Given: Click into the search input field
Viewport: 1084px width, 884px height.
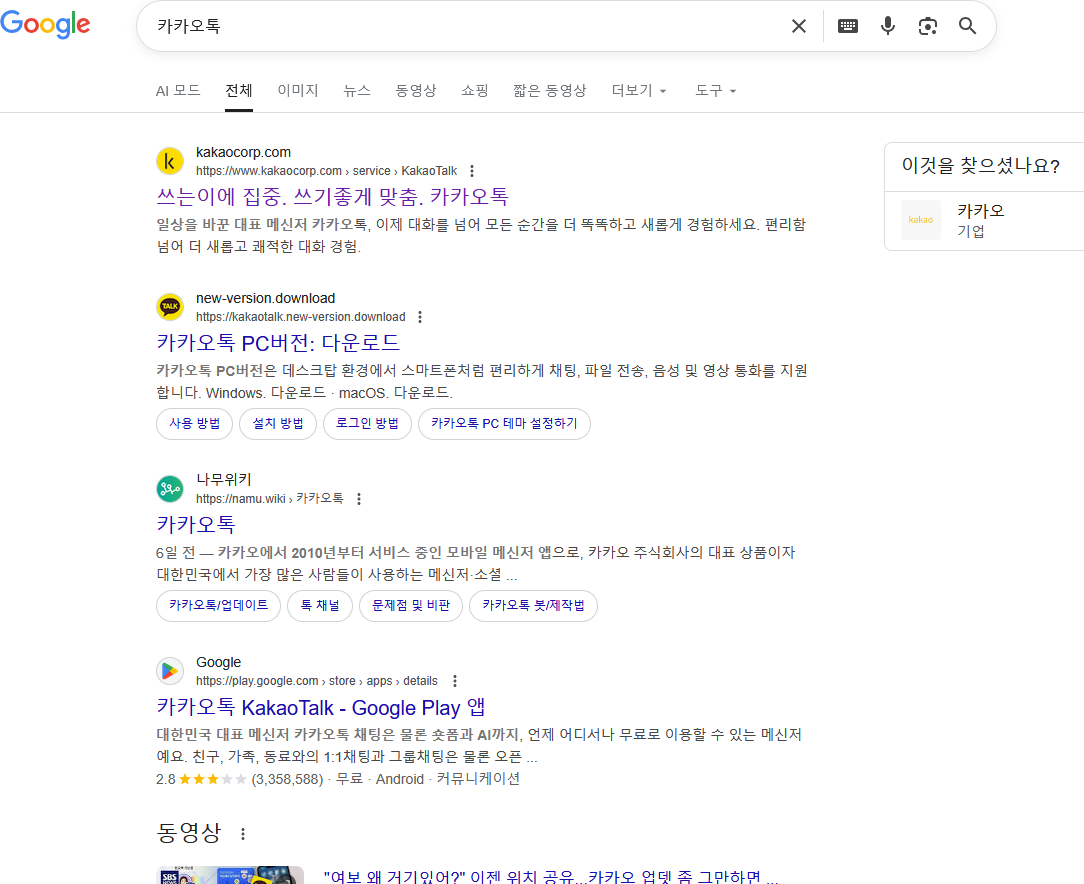Looking at the screenshot, I should (460, 26).
